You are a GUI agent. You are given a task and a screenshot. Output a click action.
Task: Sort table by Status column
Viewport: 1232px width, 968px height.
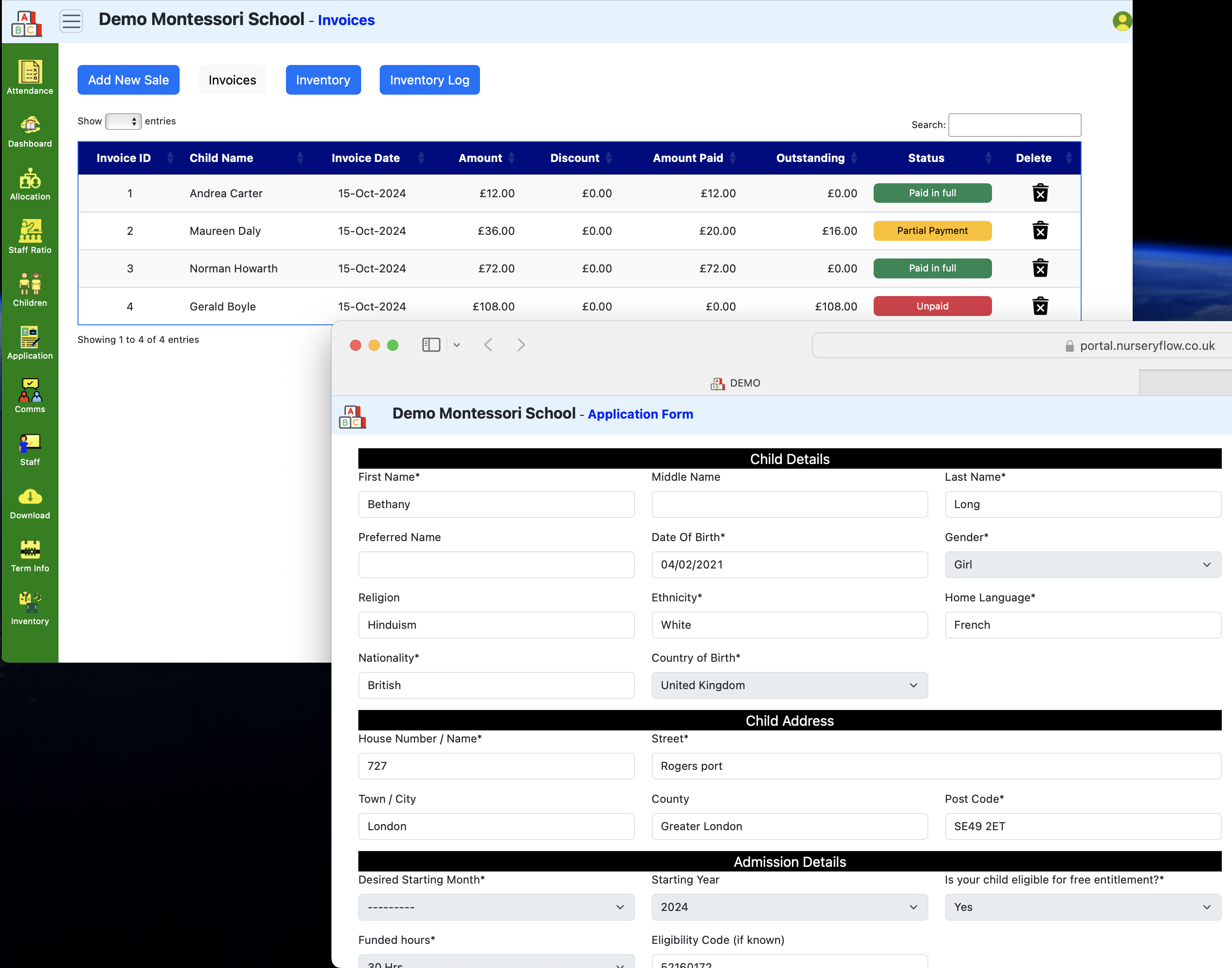click(x=932, y=158)
